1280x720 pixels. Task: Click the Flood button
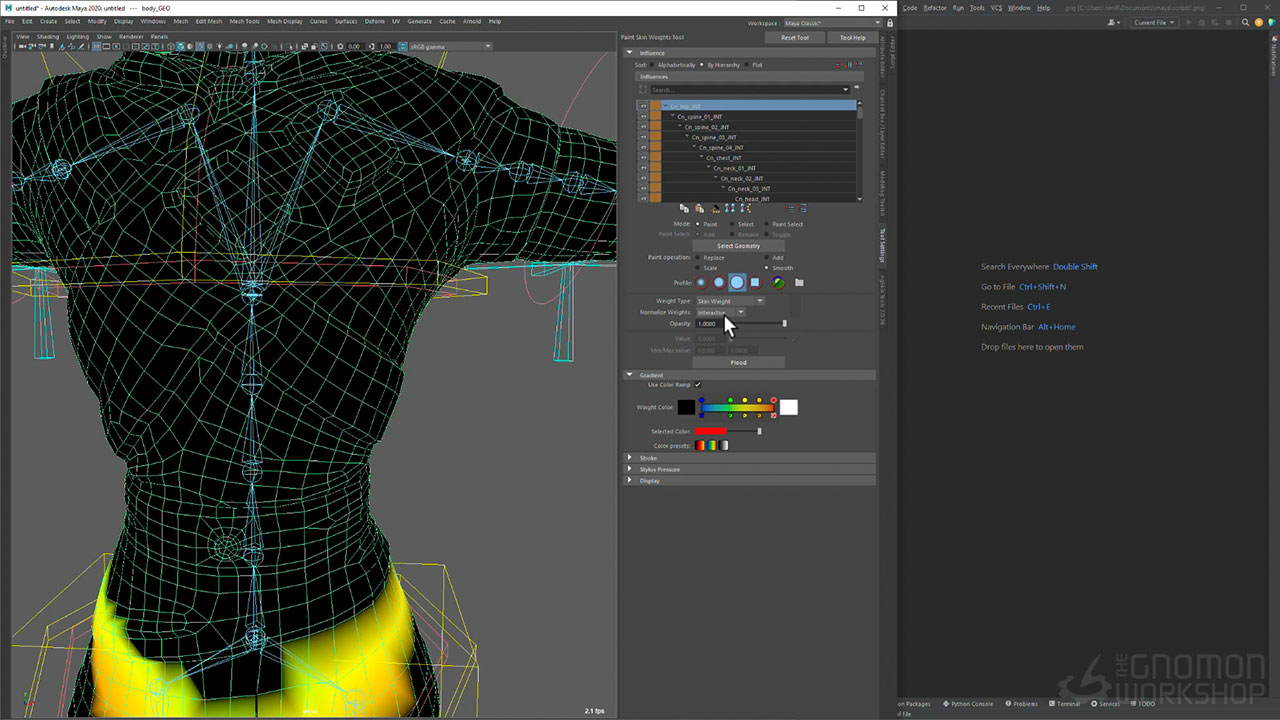[738, 363]
